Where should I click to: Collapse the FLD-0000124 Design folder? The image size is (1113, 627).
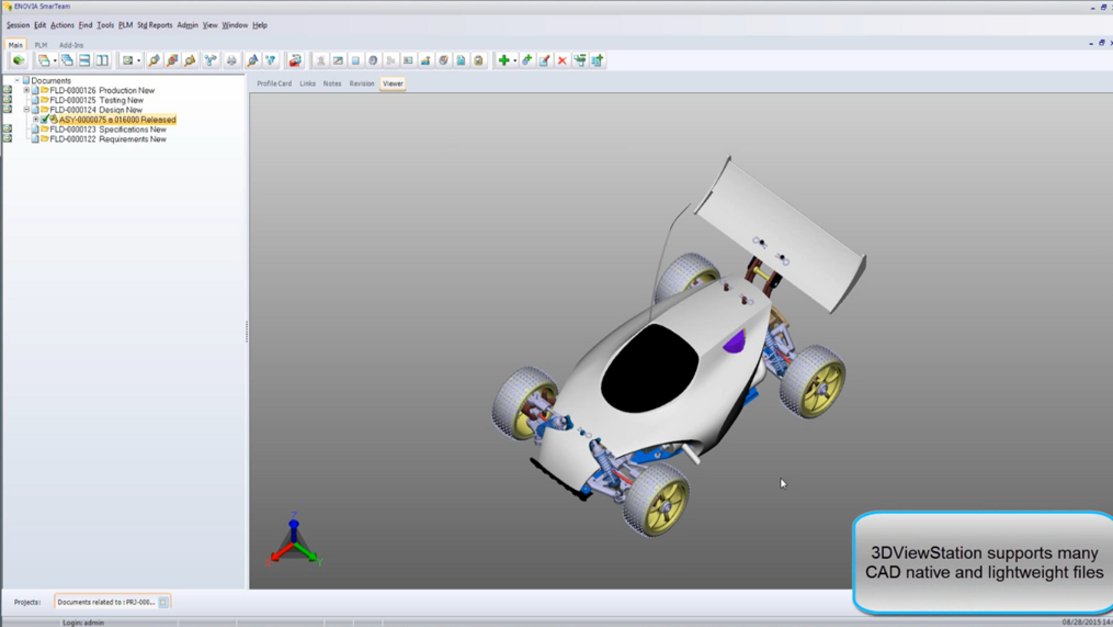point(26,110)
